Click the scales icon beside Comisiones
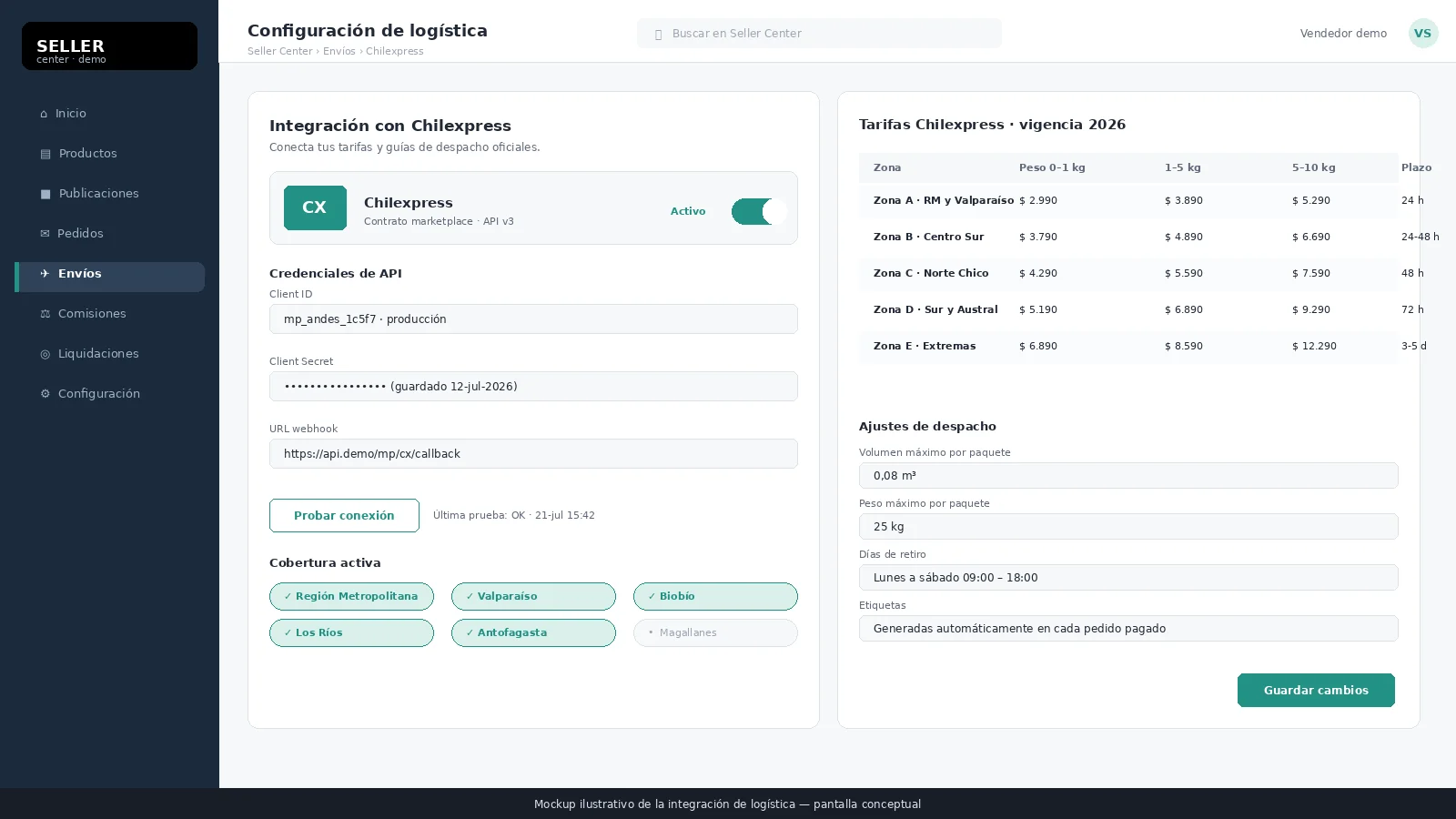The height and width of the screenshot is (819, 1456). 45,314
